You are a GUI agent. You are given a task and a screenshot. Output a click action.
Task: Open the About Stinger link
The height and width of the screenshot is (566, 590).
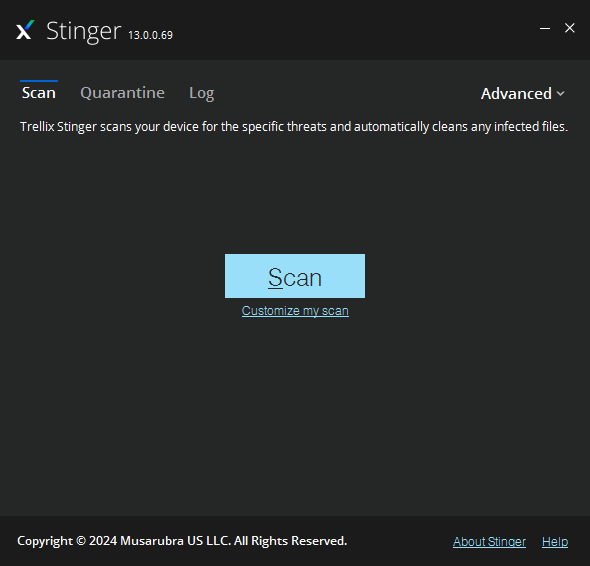489,542
